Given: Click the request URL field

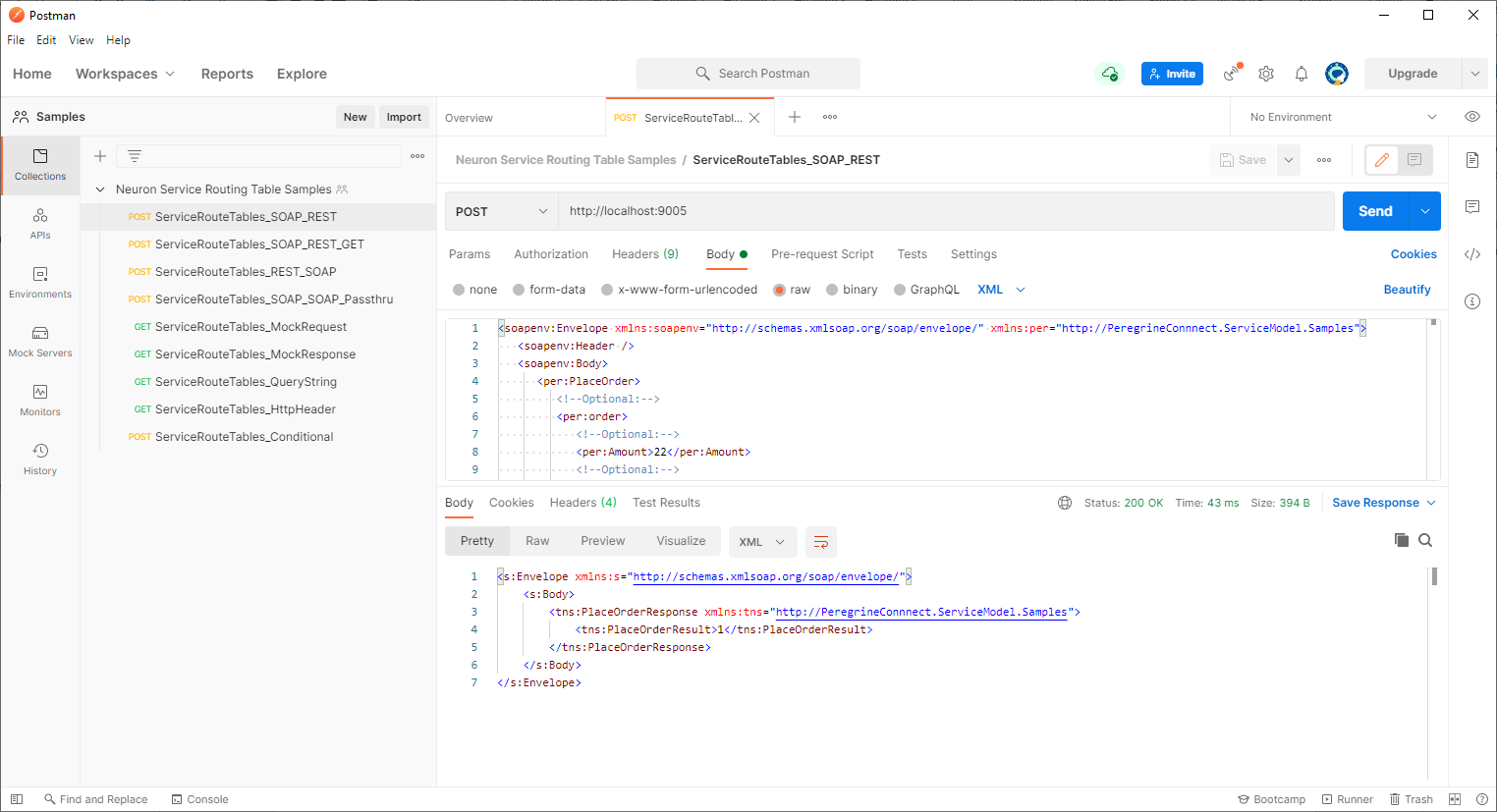Looking at the screenshot, I should click(946, 211).
